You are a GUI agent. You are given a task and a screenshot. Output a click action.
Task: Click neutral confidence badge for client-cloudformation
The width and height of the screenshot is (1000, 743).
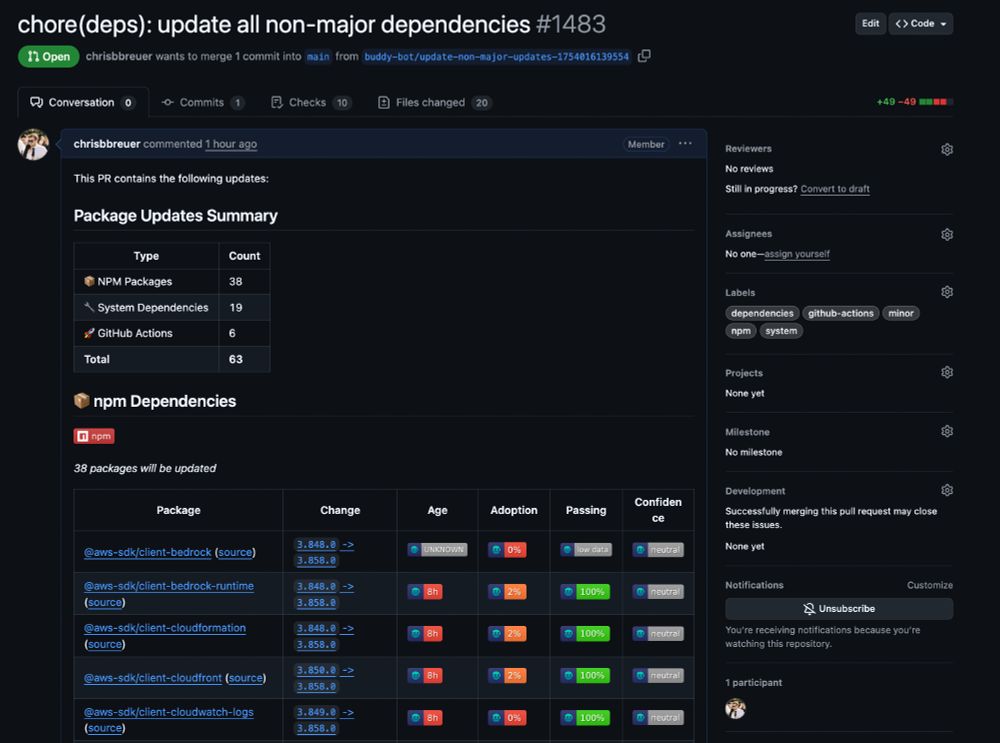658,634
